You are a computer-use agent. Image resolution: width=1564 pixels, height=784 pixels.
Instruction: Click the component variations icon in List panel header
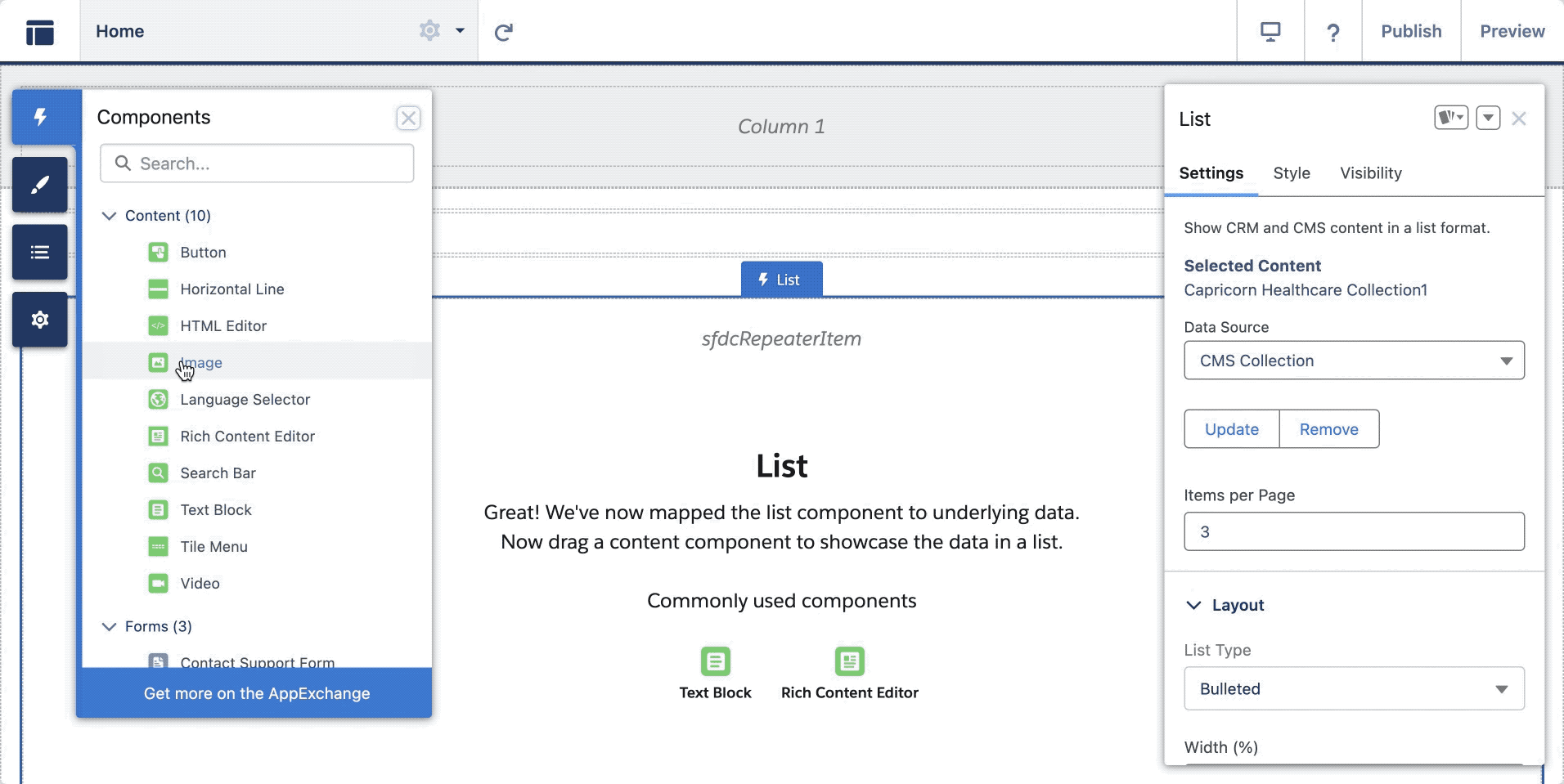click(1452, 118)
